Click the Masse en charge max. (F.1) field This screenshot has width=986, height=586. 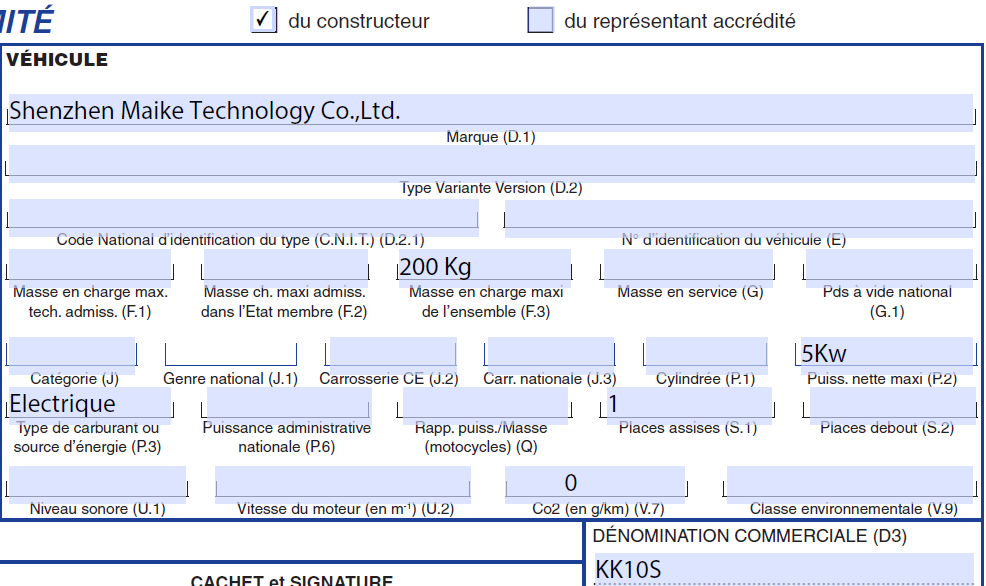pyautogui.click(x=90, y=266)
